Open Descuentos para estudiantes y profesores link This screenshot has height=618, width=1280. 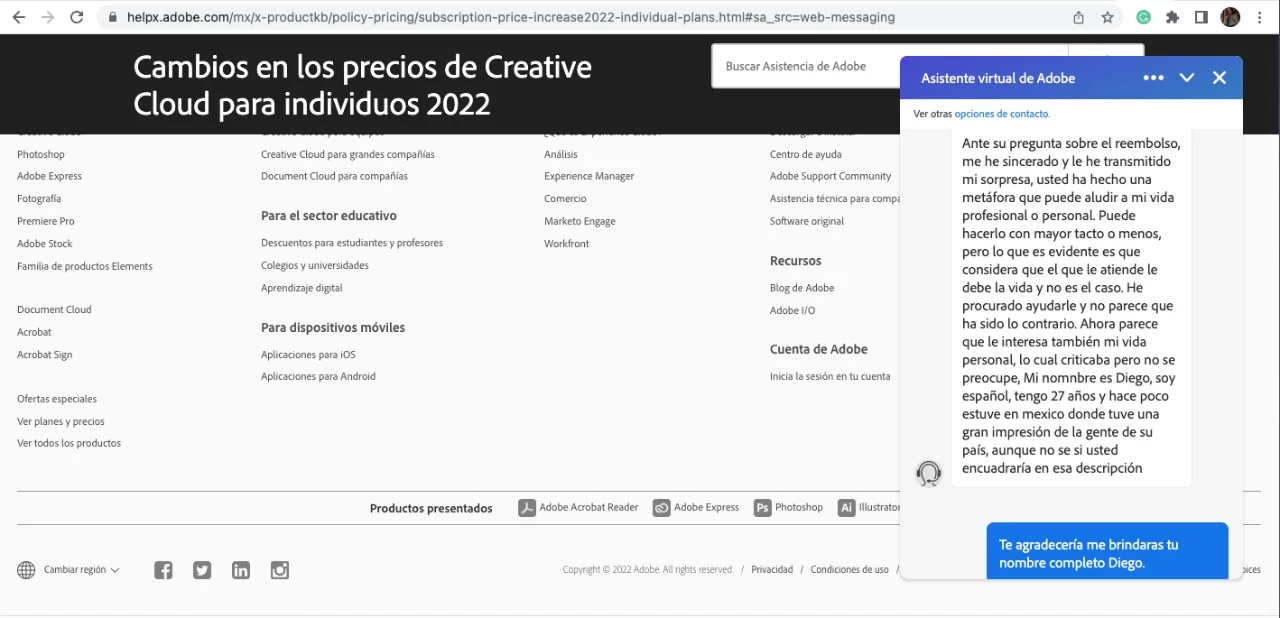coord(352,243)
